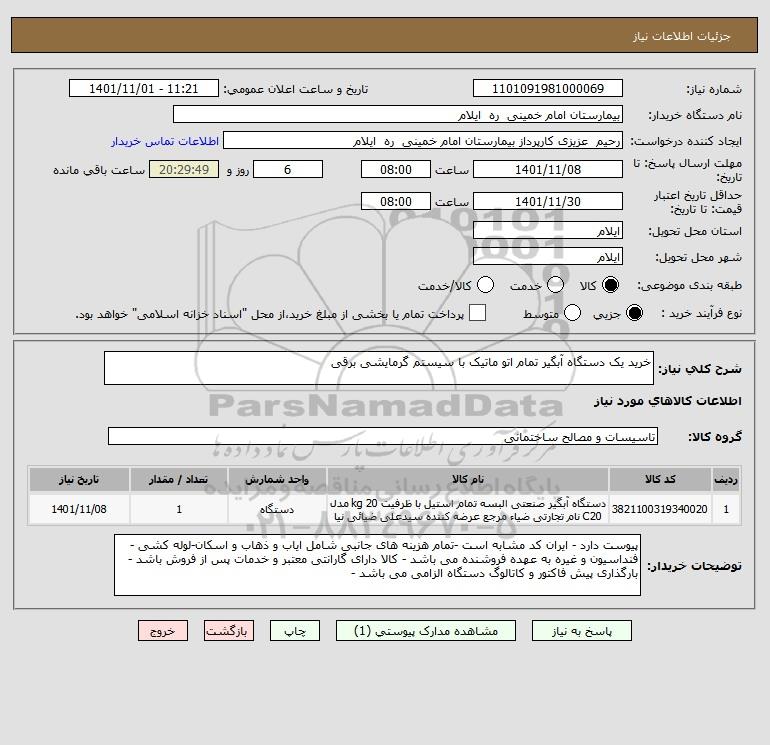Click the buyer organization name field

398,114
